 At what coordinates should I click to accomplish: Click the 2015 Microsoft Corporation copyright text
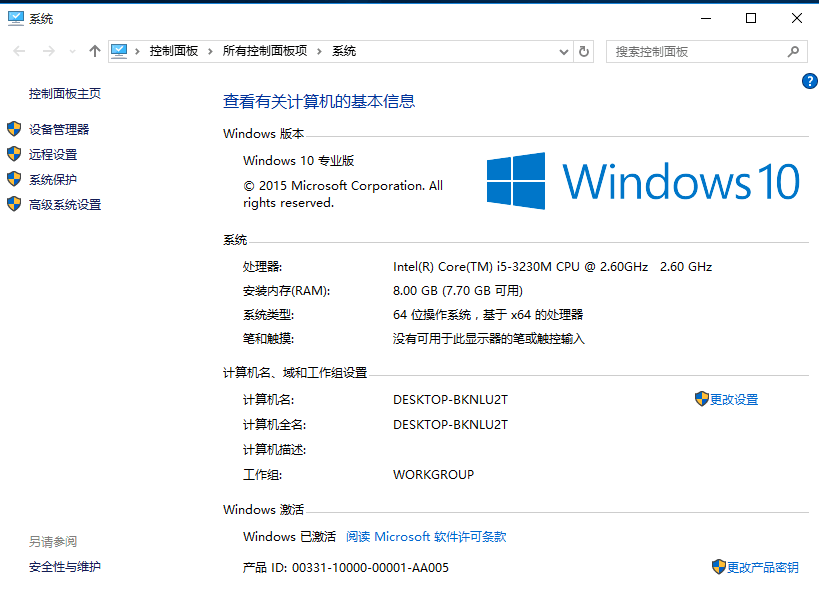pyautogui.click(x=343, y=194)
